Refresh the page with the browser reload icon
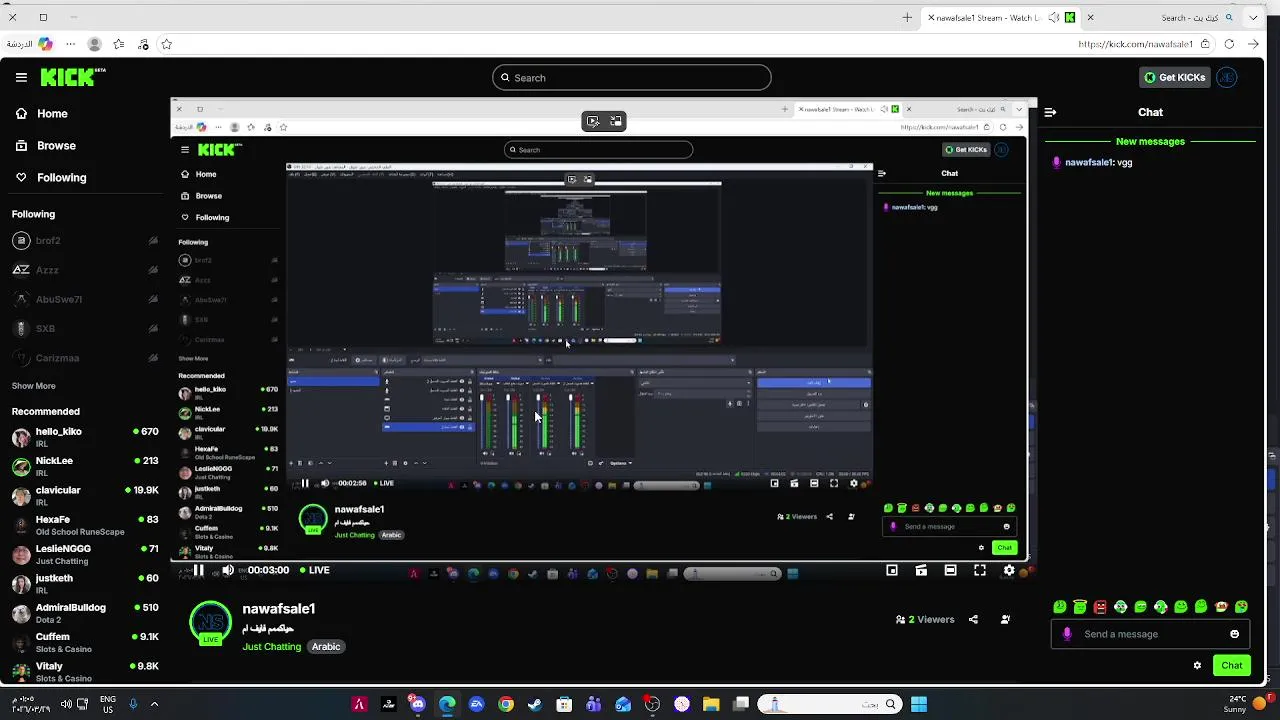1280x720 pixels. [x=1229, y=44]
